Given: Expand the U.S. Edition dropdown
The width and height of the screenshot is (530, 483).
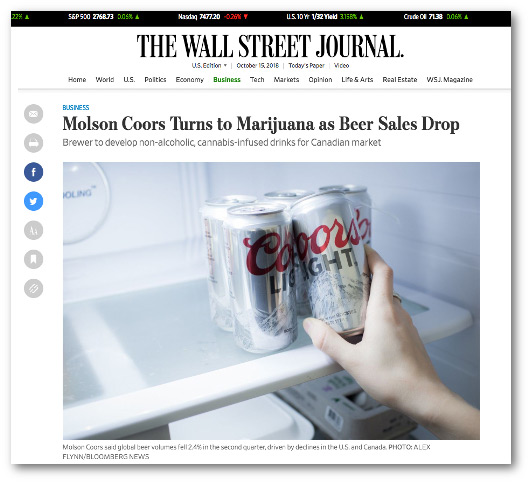Looking at the screenshot, I should 209,66.
